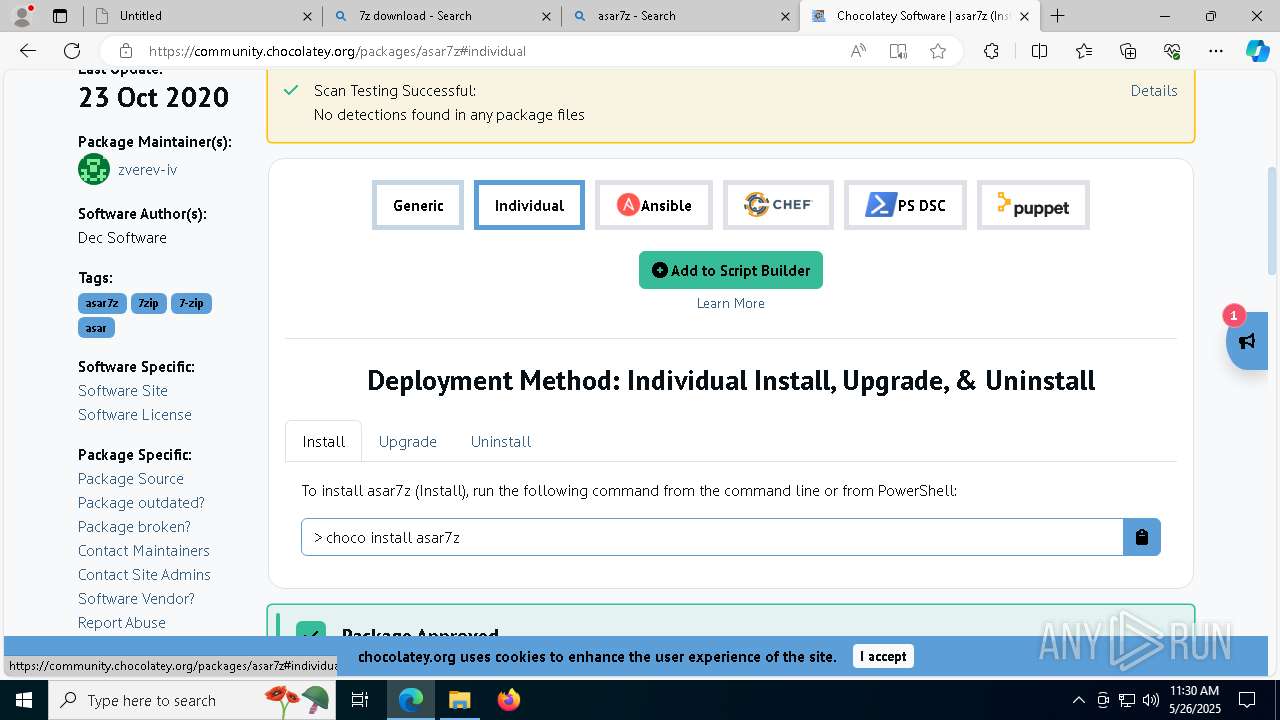Switch to the Uninstall tab

[501, 441]
